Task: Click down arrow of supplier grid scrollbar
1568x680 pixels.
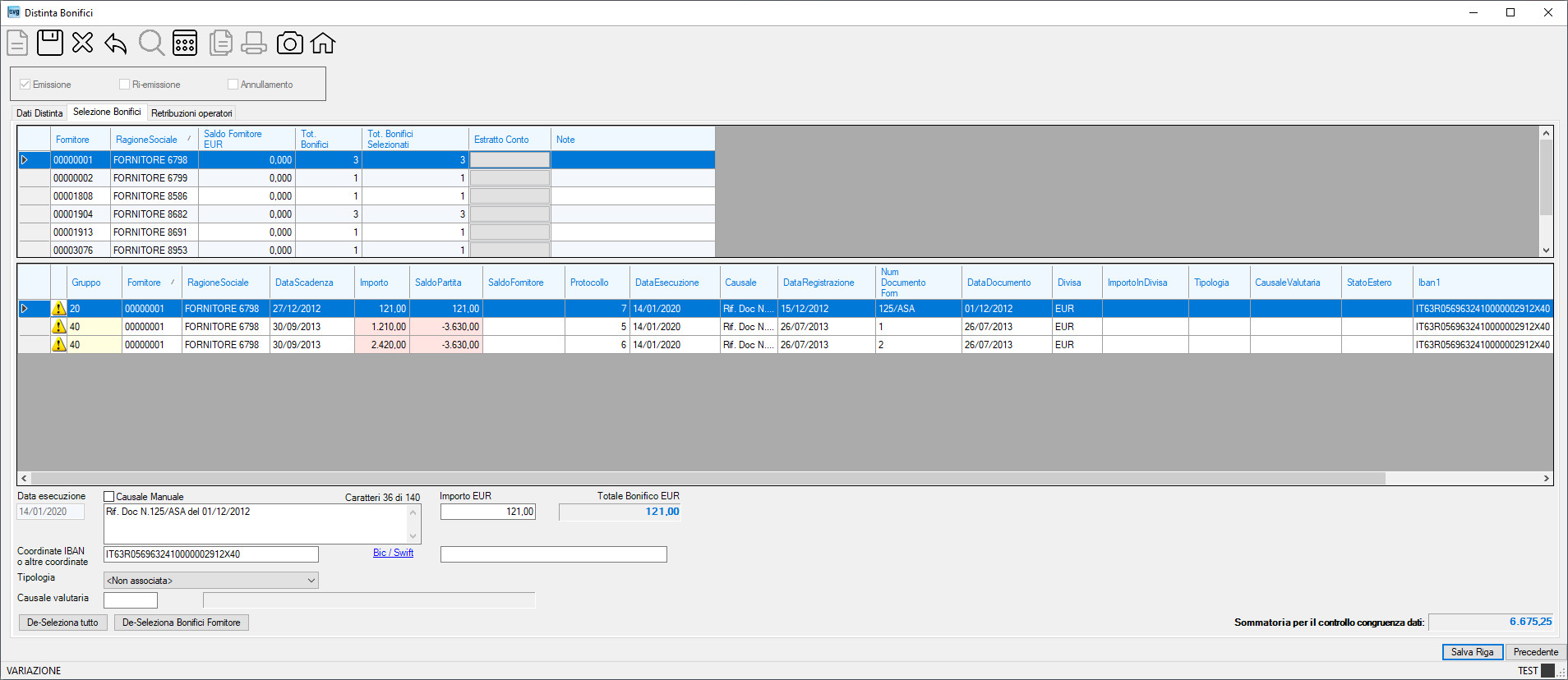Action: [1546, 250]
